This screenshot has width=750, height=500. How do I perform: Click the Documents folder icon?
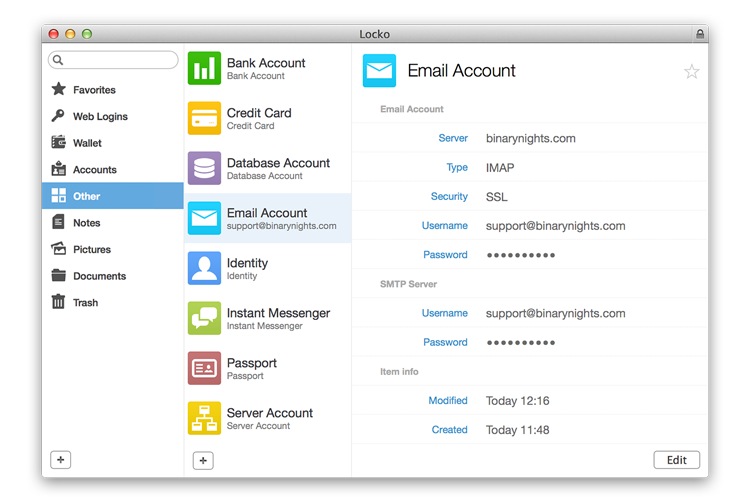click(58, 276)
